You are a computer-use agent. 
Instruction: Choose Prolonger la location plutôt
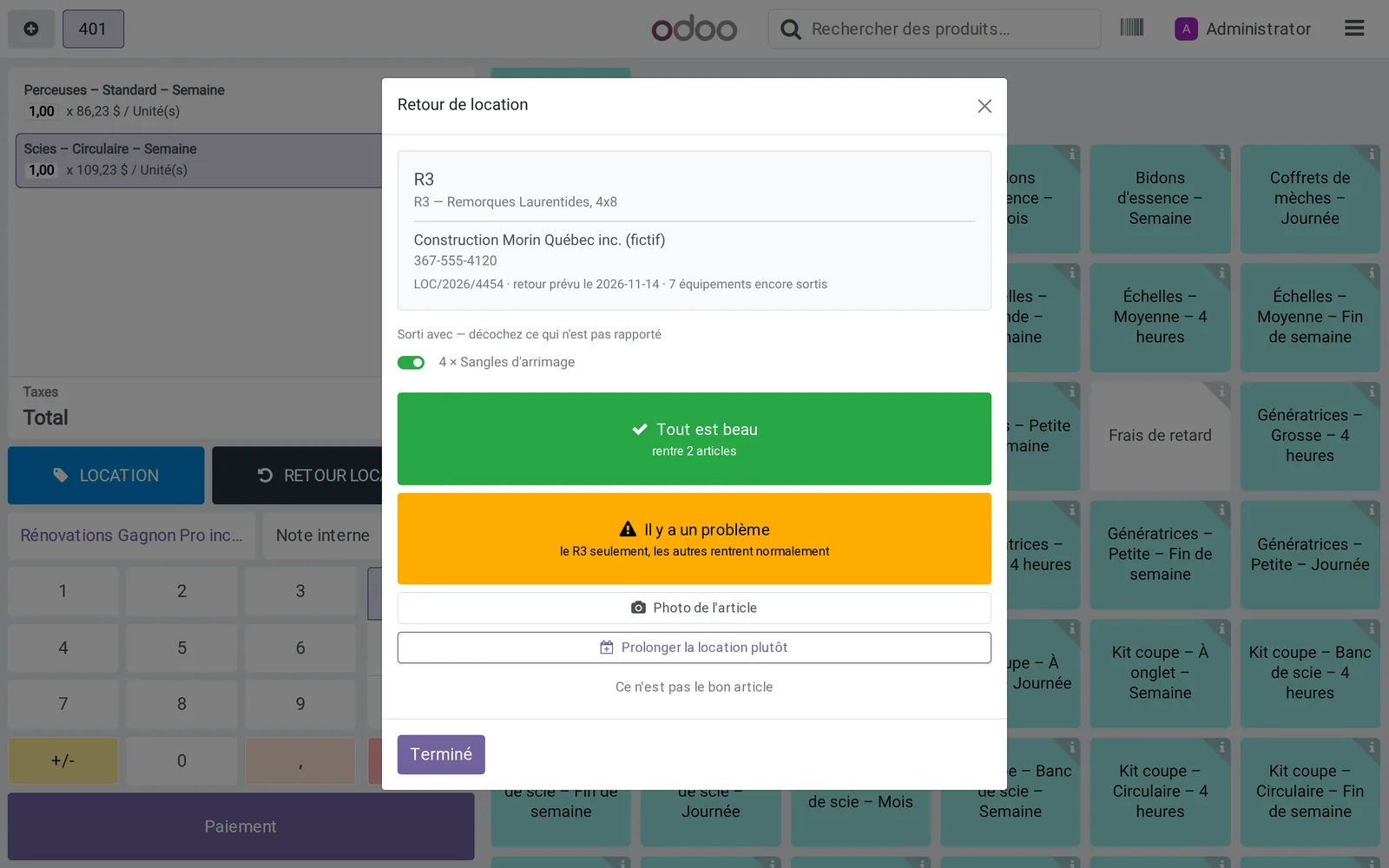(x=694, y=648)
